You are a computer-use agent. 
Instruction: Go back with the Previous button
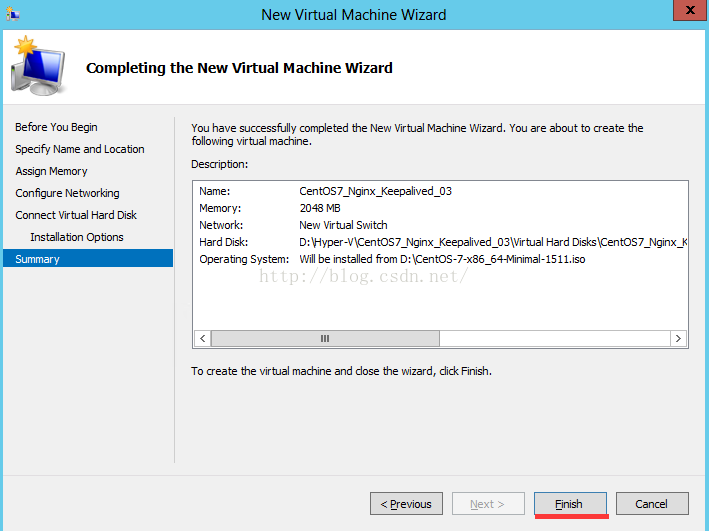[x=406, y=503]
